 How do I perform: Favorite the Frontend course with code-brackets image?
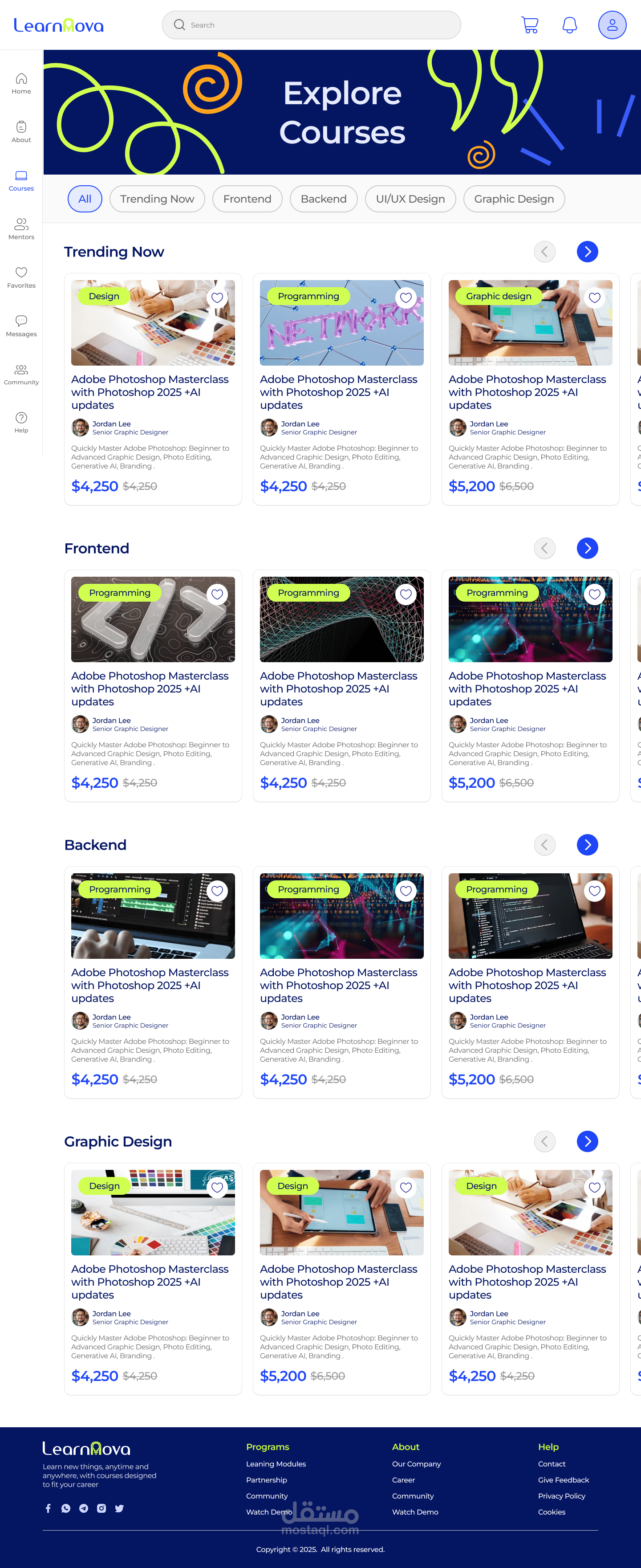pyautogui.click(x=217, y=594)
